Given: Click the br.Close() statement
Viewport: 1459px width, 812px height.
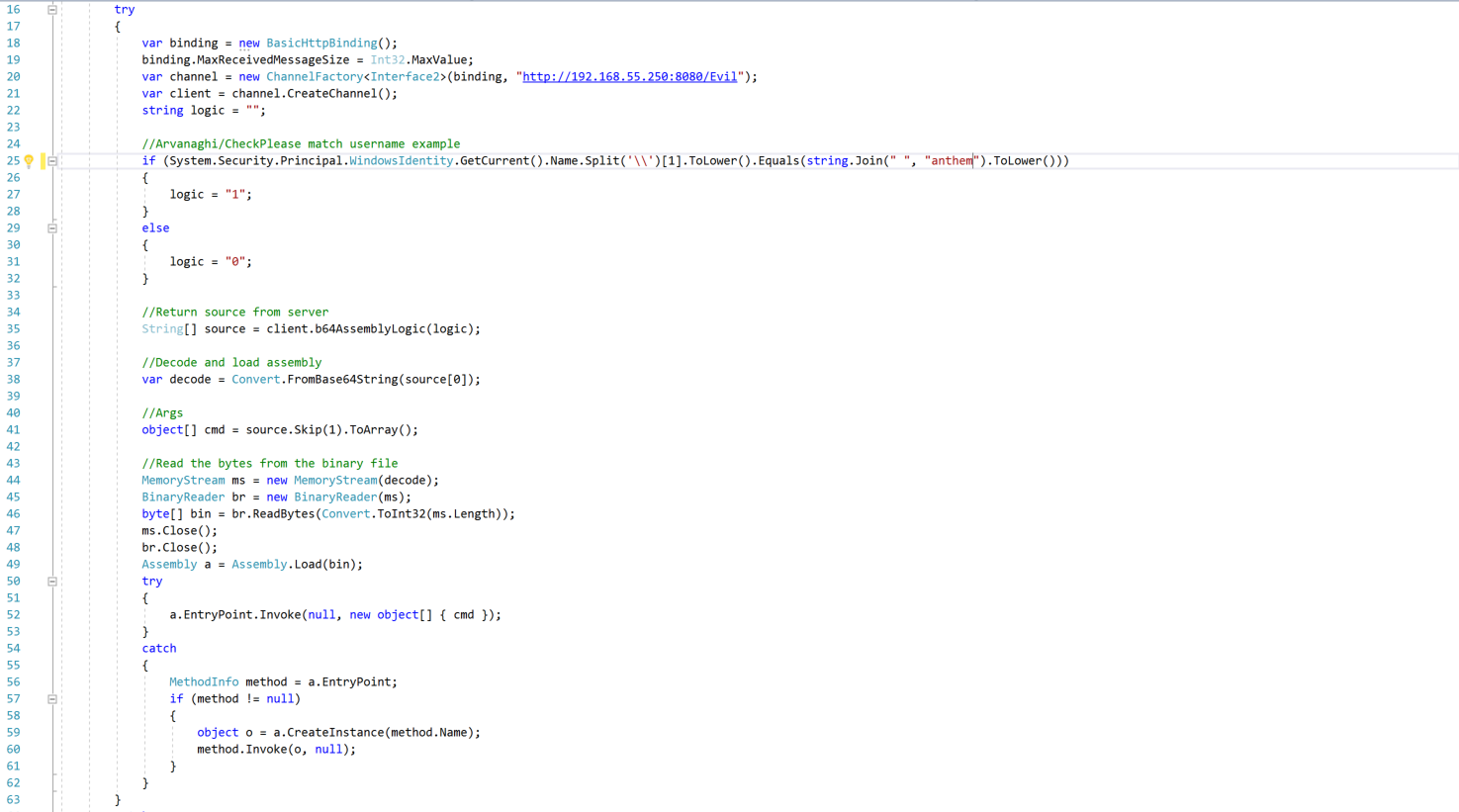Looking at the screenshot, I should [x=179, y=548].
